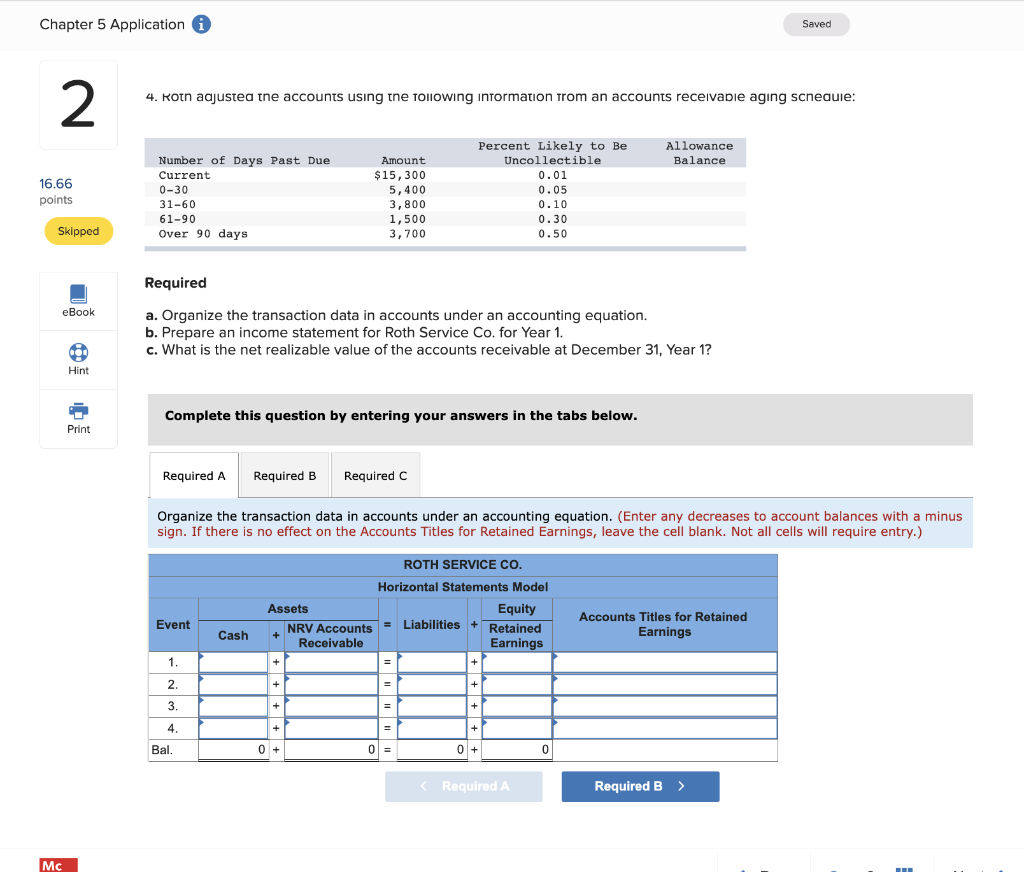Screen dimensions: 1024x872
Task: Click the Retained Earnings cell for event 4
Action: 516,728
